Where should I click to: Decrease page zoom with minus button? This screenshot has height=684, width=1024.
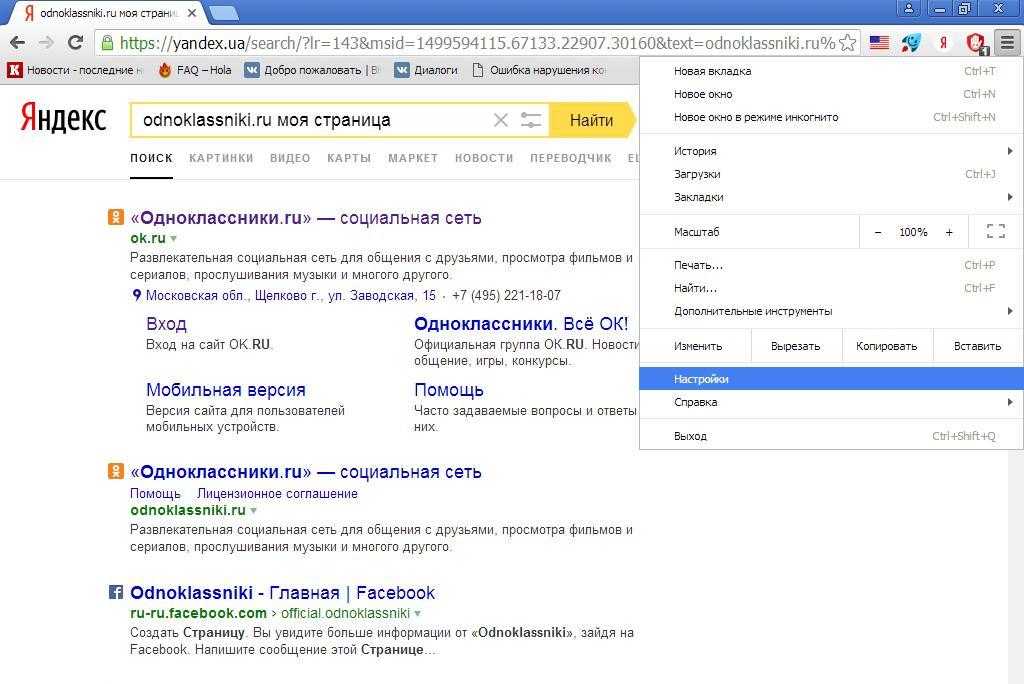tap(878, 232)
